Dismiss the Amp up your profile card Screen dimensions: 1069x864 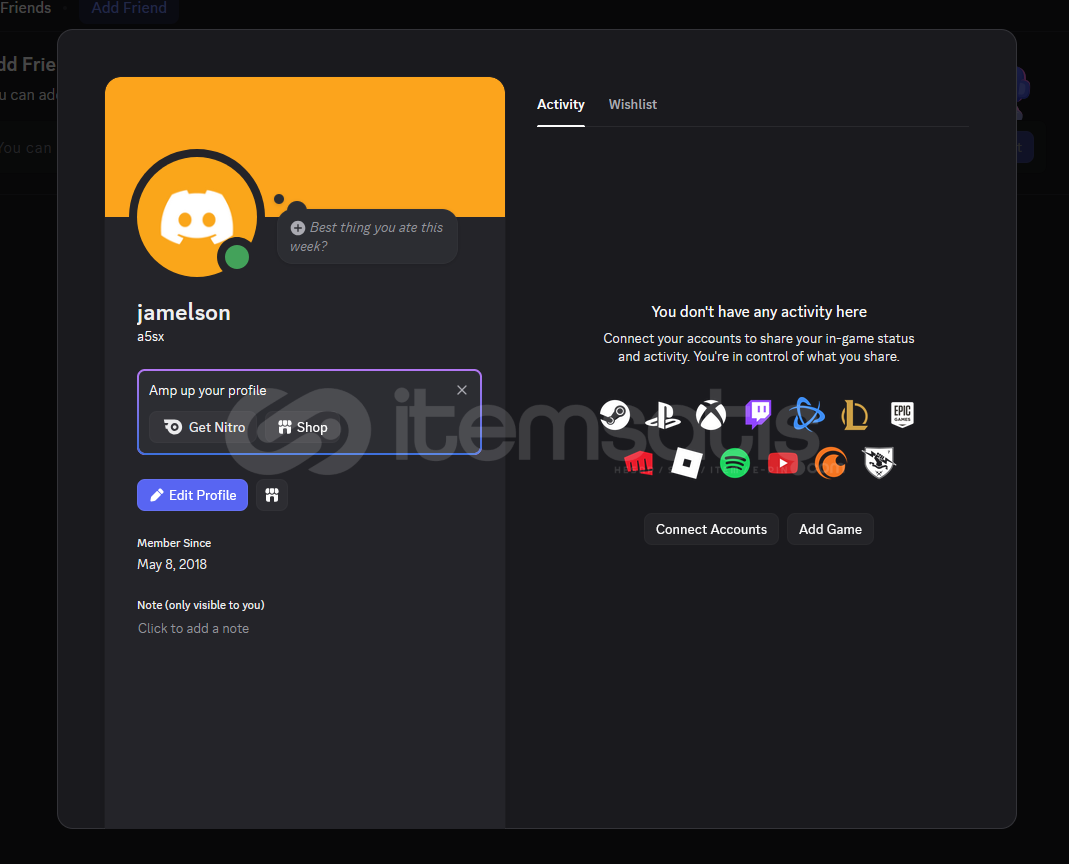[462, 390]
